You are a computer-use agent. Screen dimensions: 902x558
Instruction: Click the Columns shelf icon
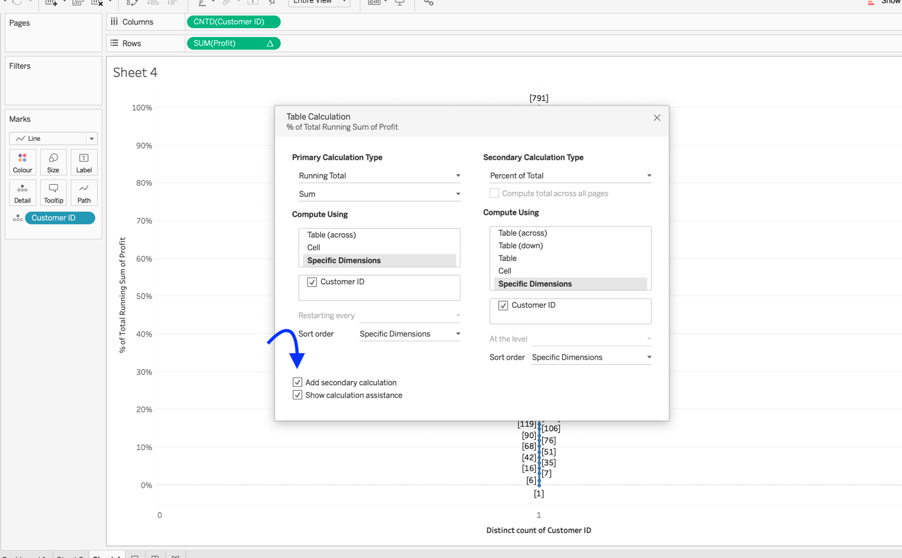[114, 22]
